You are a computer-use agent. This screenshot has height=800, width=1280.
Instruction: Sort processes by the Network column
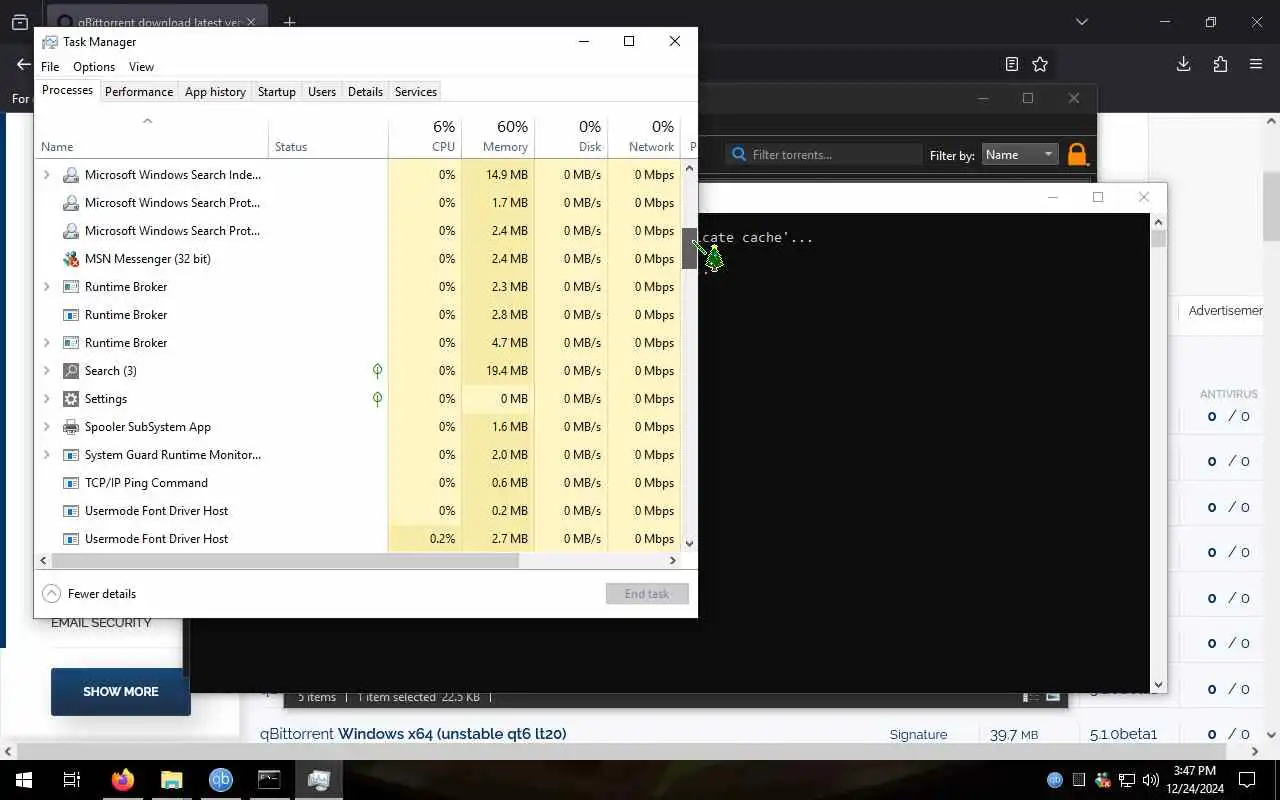point(644,136)
